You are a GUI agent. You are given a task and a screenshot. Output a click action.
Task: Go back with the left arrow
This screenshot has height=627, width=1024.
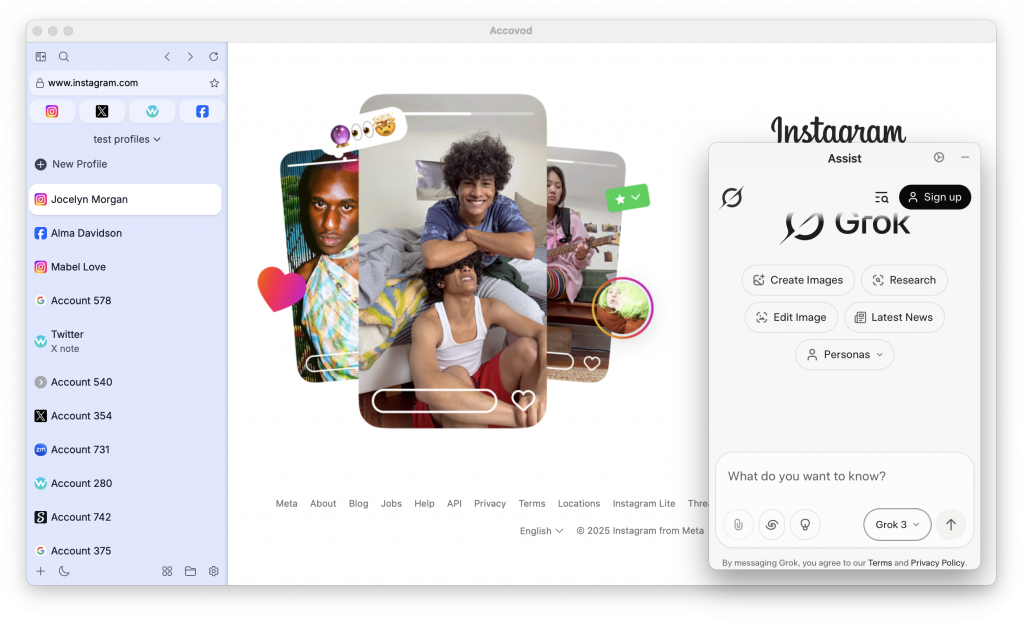pyautogui.click(x=167, y=57)
